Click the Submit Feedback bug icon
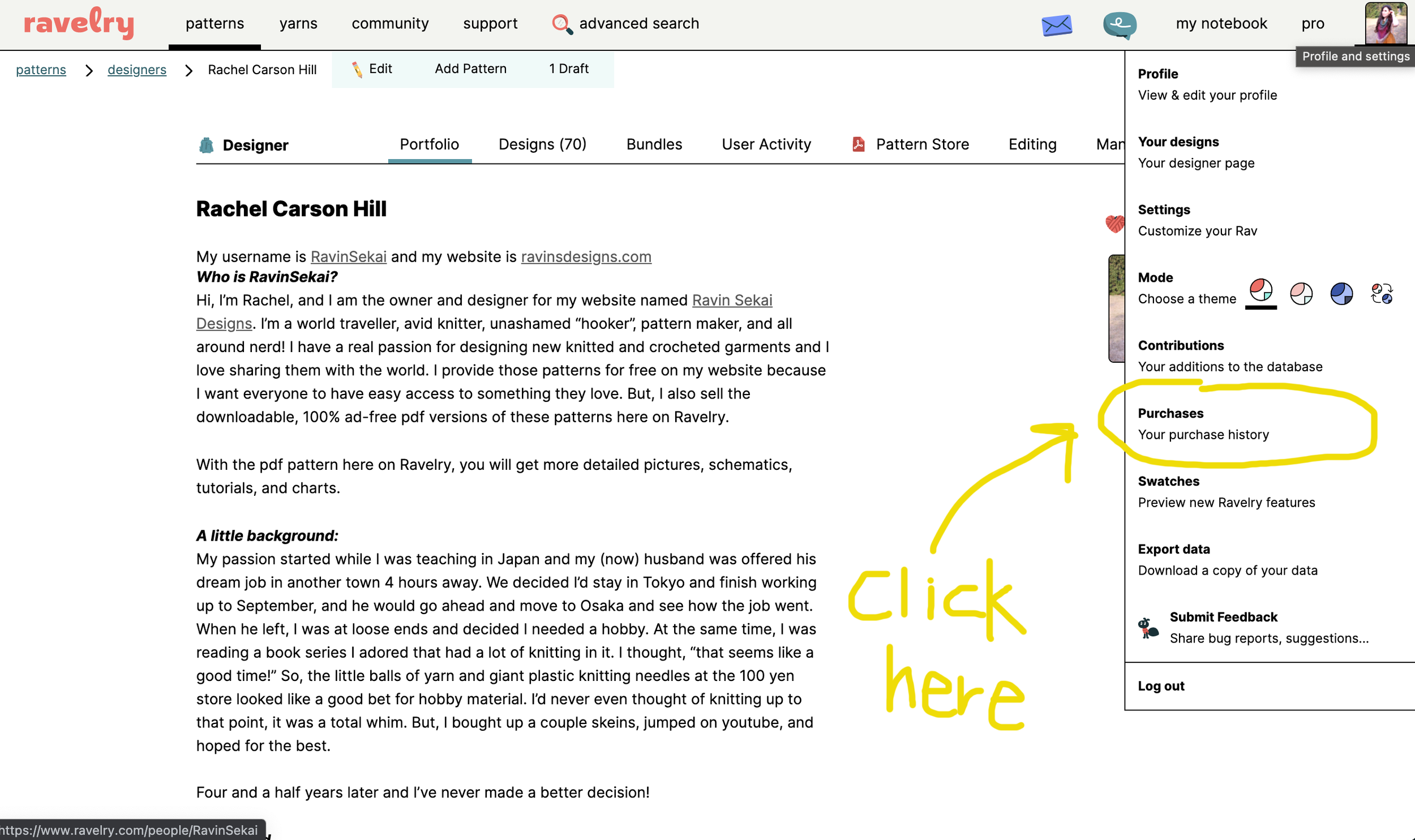 (x=1148, y=627)
